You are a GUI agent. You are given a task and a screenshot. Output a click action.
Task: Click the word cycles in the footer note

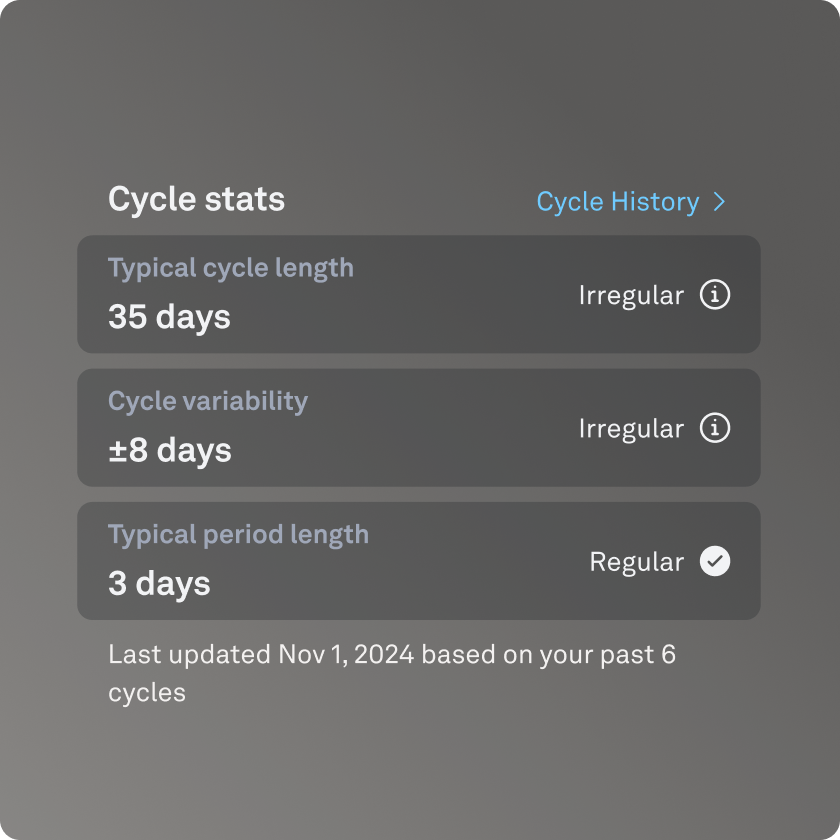[x=147, y=693]
